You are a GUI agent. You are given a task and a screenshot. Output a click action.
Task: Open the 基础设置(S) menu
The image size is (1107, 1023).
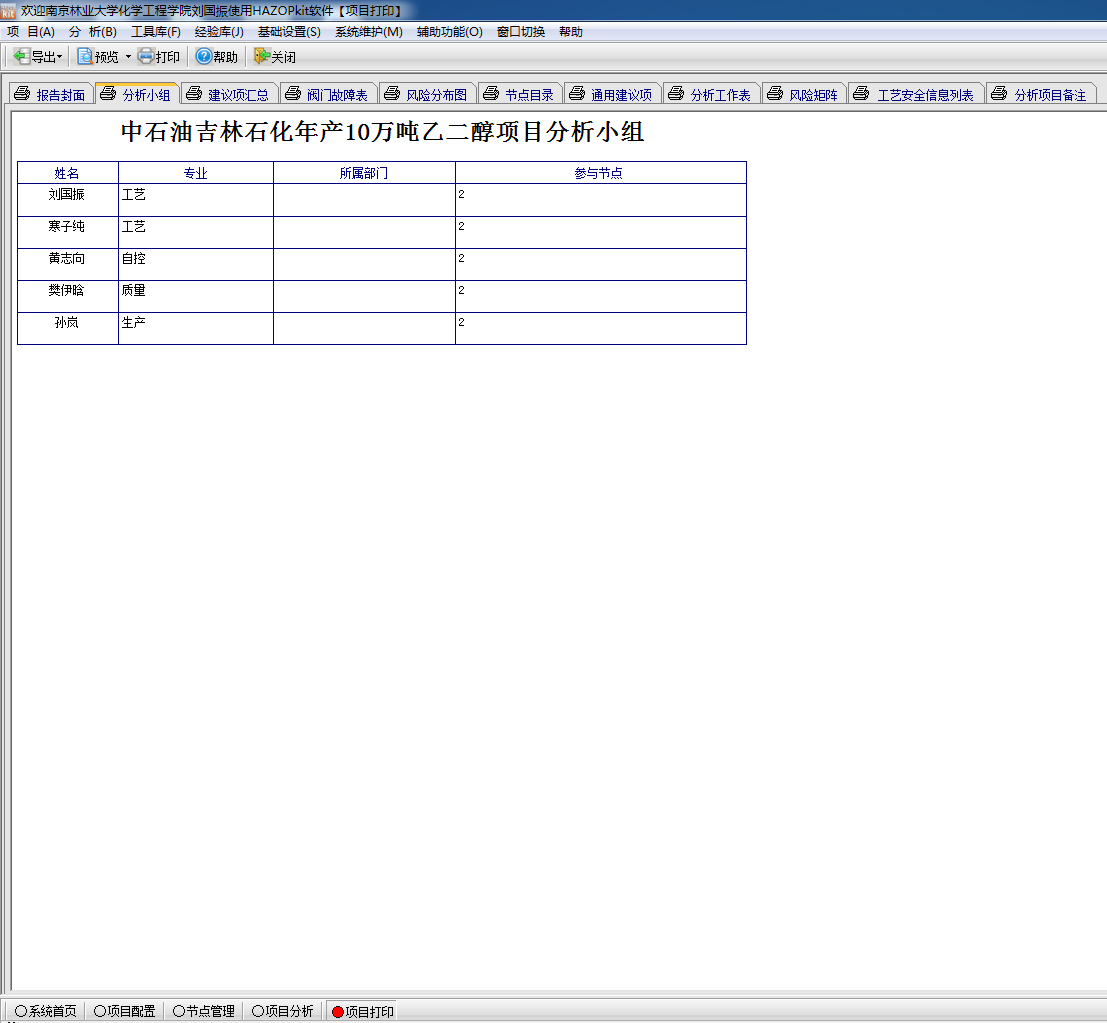point(289,32)
